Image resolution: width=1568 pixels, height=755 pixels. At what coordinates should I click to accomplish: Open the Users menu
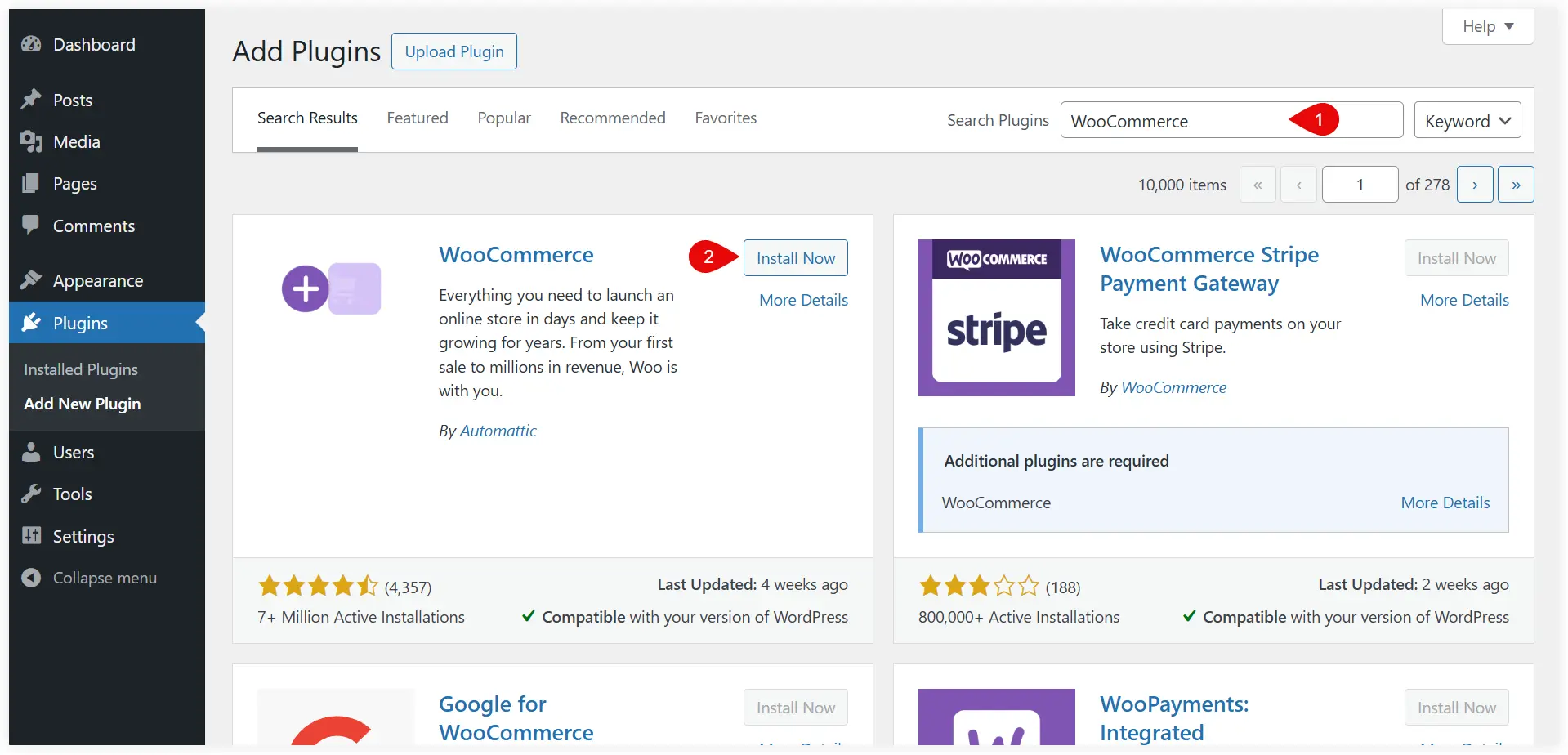click(107, 452)
